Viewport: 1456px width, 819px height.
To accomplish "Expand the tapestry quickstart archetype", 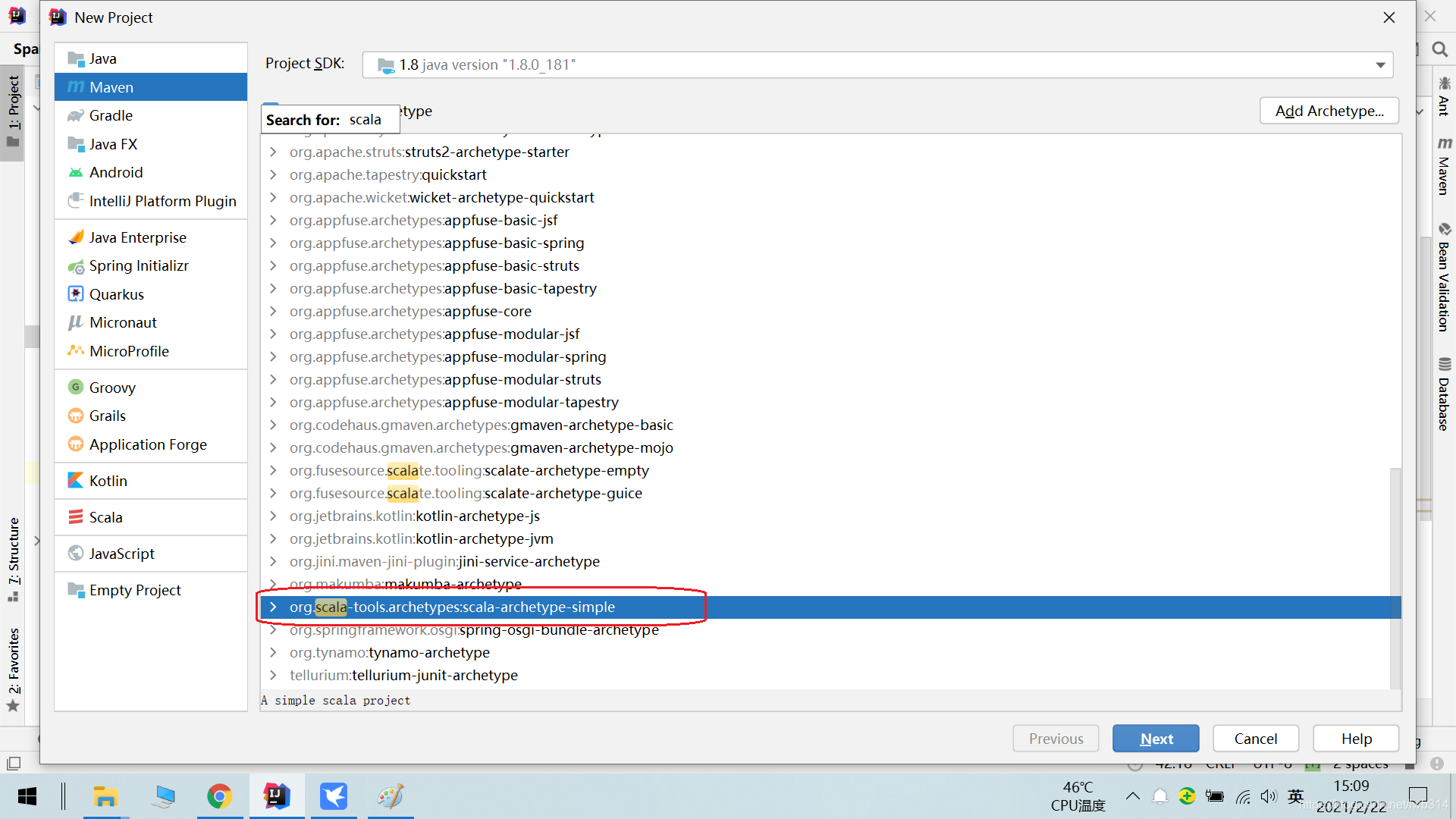I will pos(273,174).
